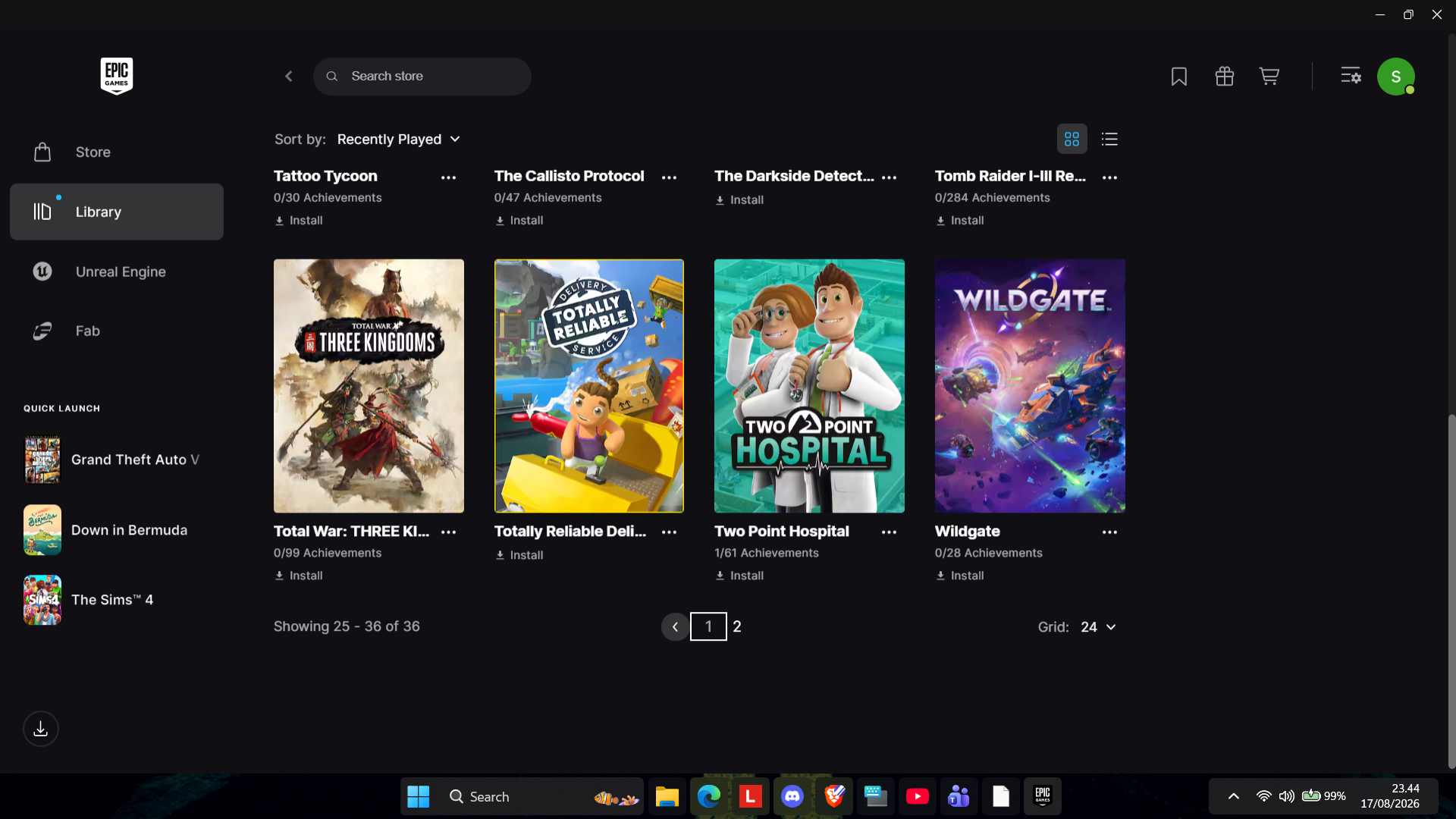Click "0/99 Achievements" under Total War

(328, 553)
